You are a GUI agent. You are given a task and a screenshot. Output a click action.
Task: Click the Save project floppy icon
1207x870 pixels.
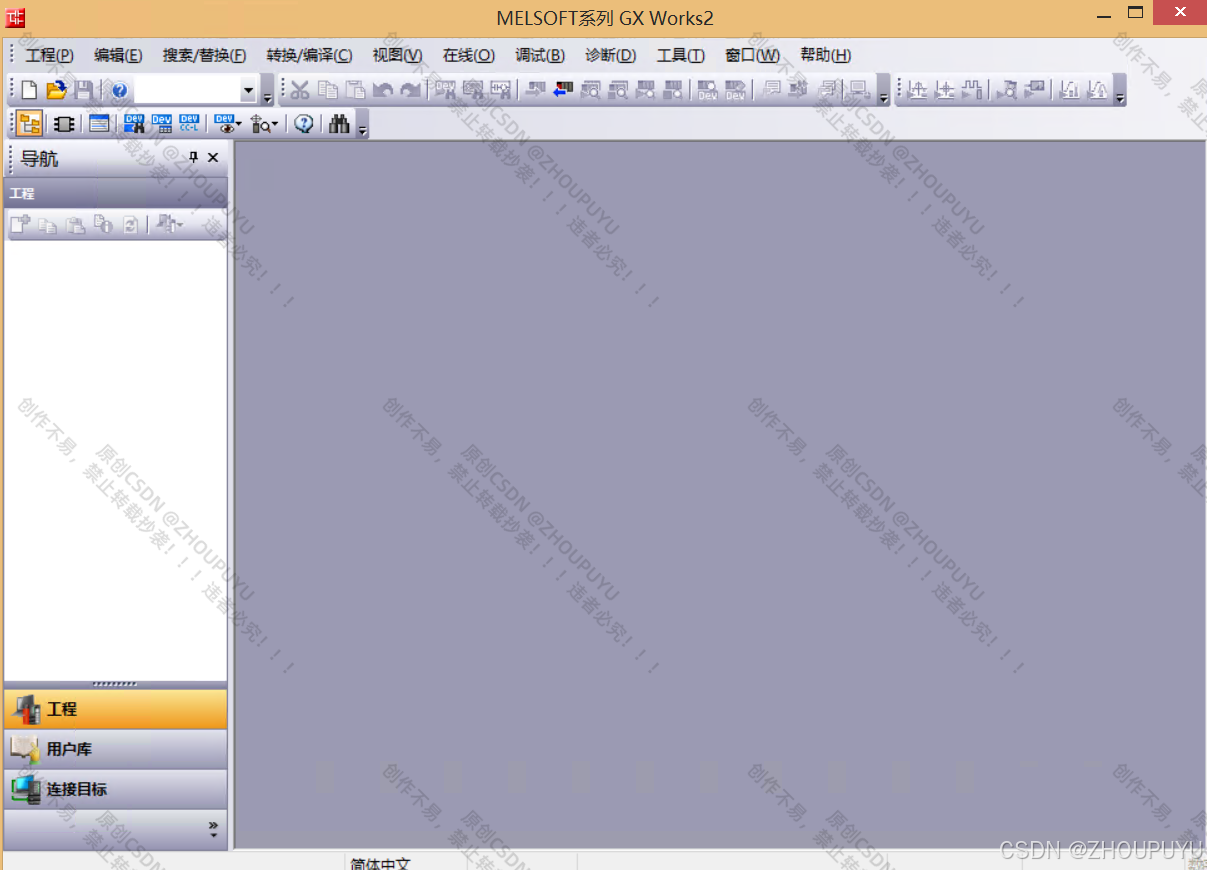click(x=84, y=90)
